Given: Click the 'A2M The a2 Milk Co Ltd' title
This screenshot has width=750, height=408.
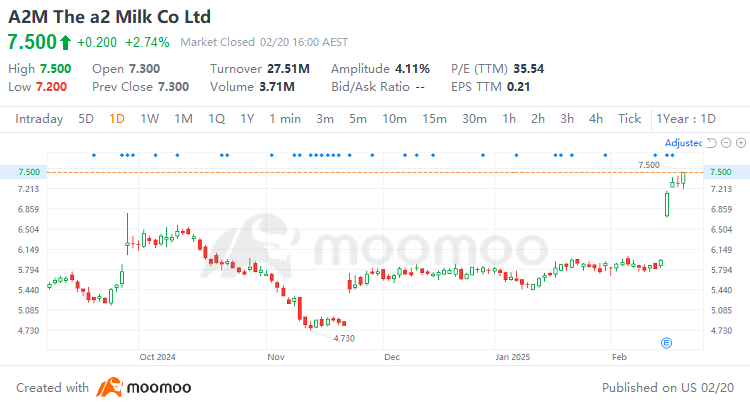Looking at the screenshot, I should 110,17.
